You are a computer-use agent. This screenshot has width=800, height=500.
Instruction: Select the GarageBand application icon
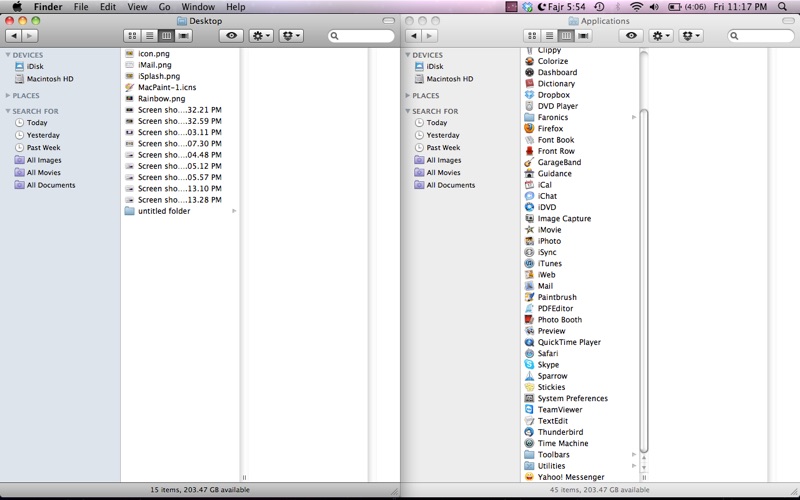pyautogui.click(x=529, y=162)
